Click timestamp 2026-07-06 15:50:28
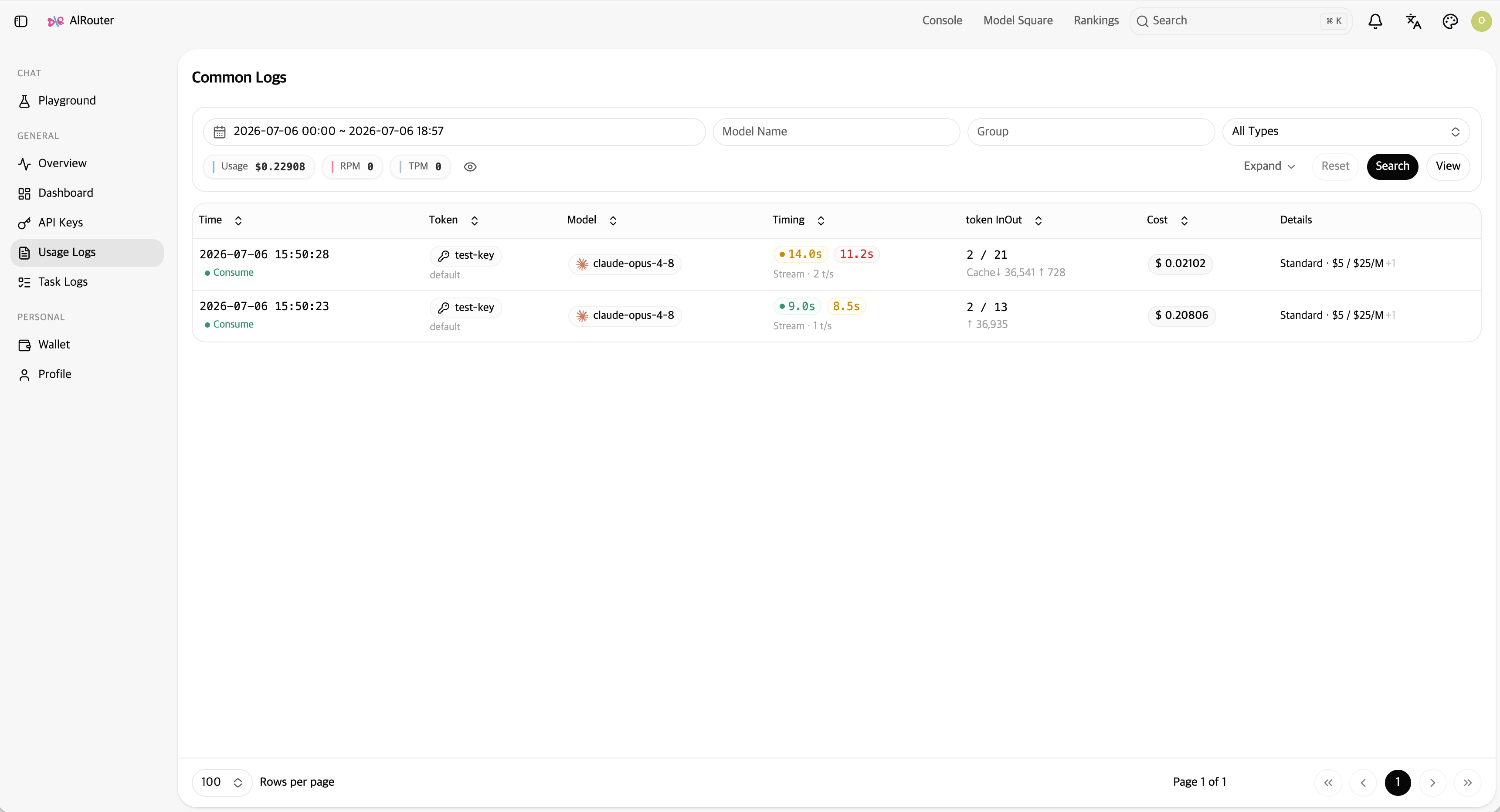The height and width of the screenshot is (812, 1500). (265, 254)
